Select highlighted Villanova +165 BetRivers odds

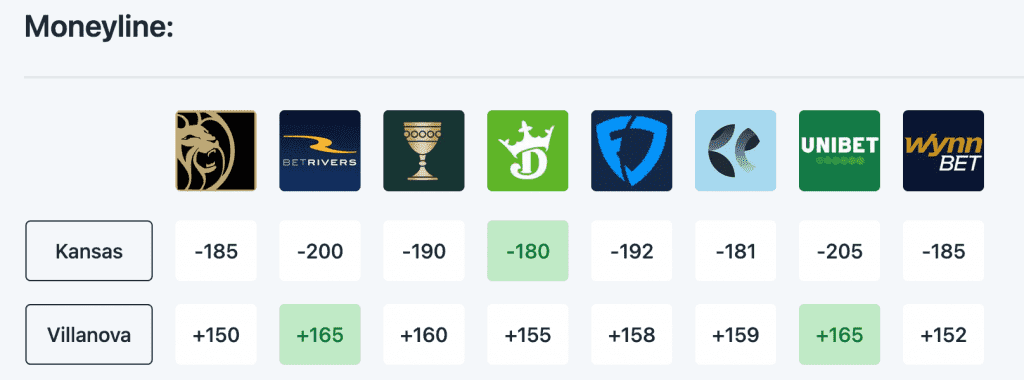[x=320, y=334]
